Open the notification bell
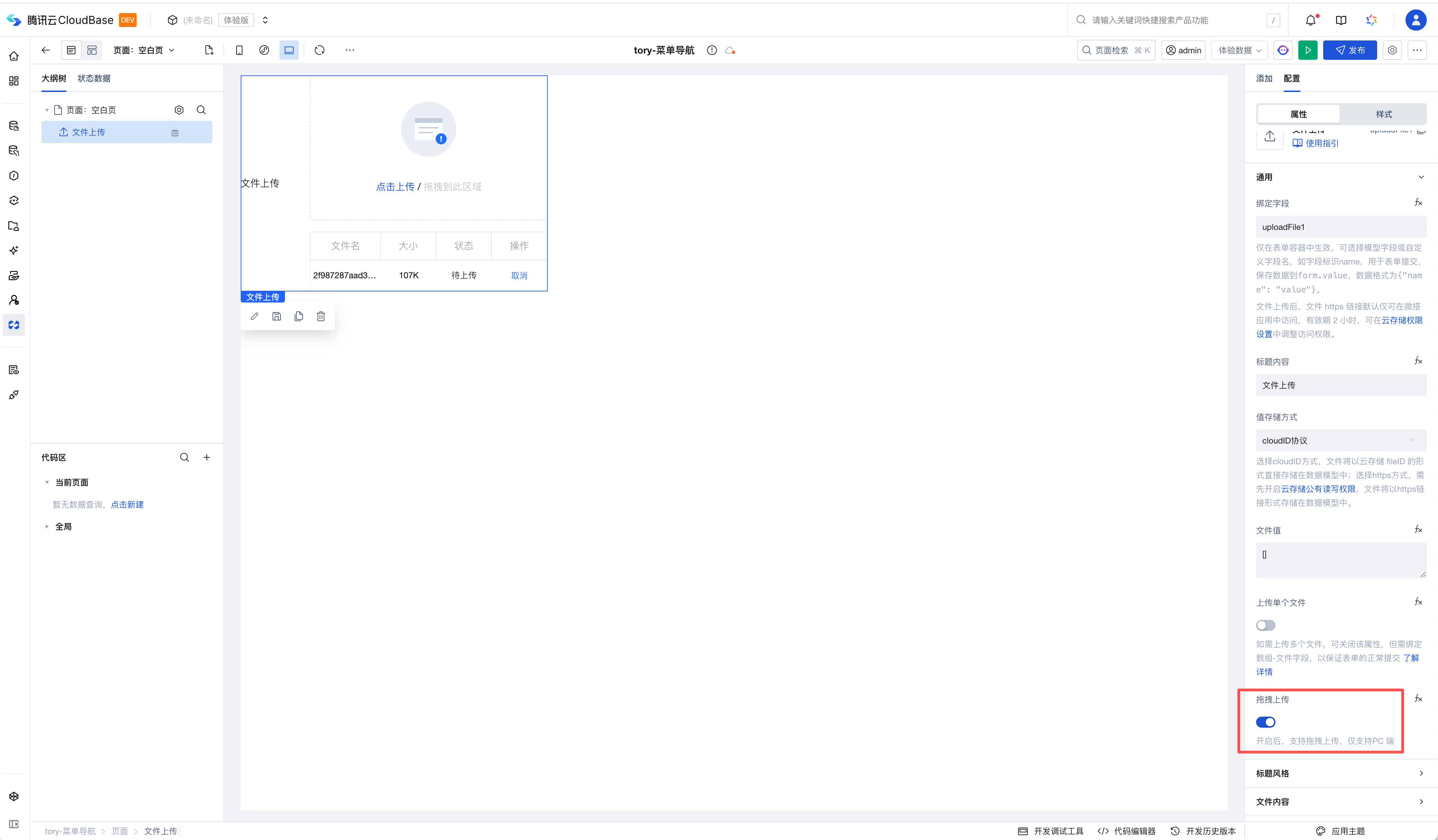 tap(1311, 20)
